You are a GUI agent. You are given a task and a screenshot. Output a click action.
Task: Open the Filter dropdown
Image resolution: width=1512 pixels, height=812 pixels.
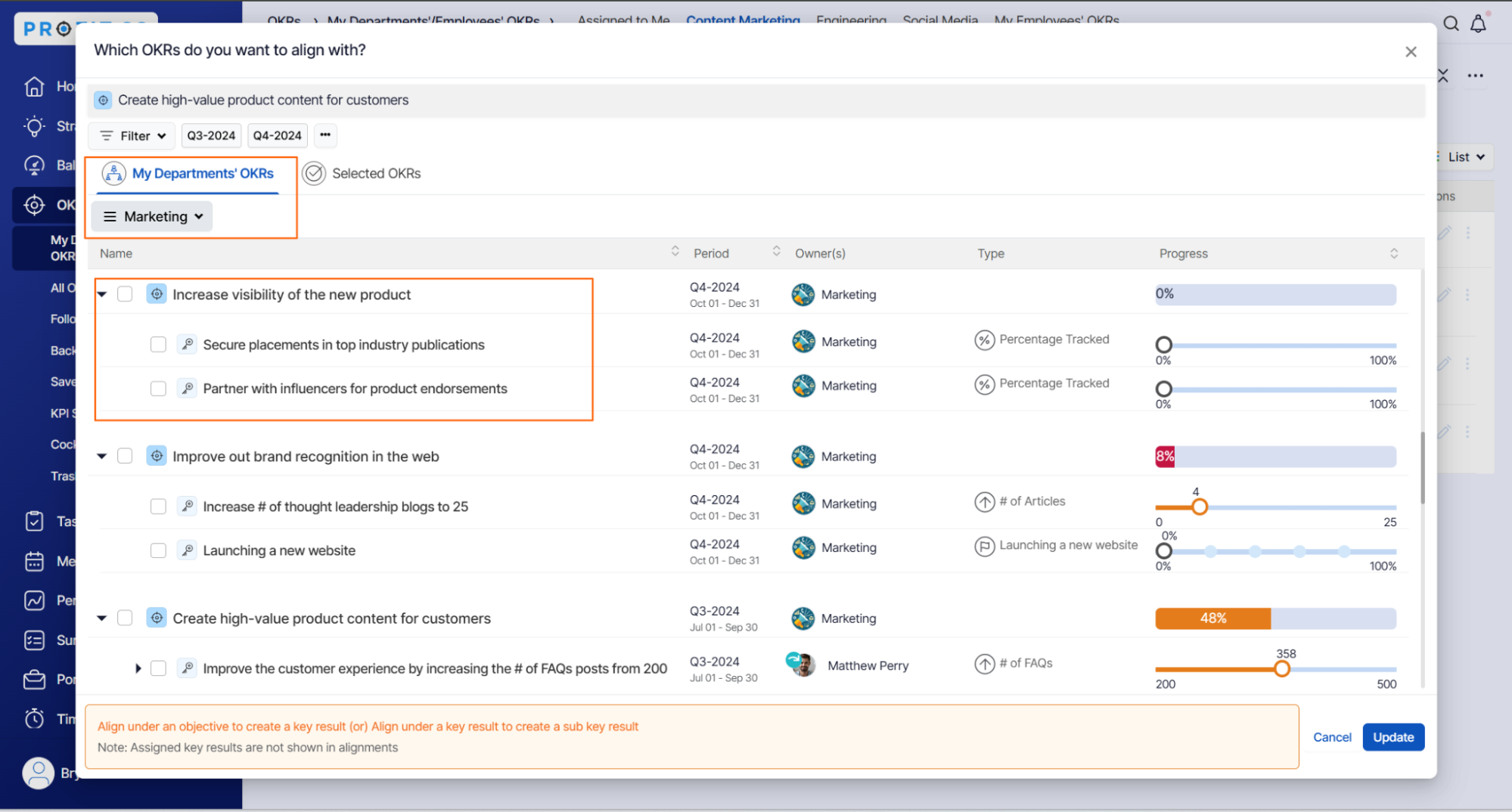coord(132,136)
